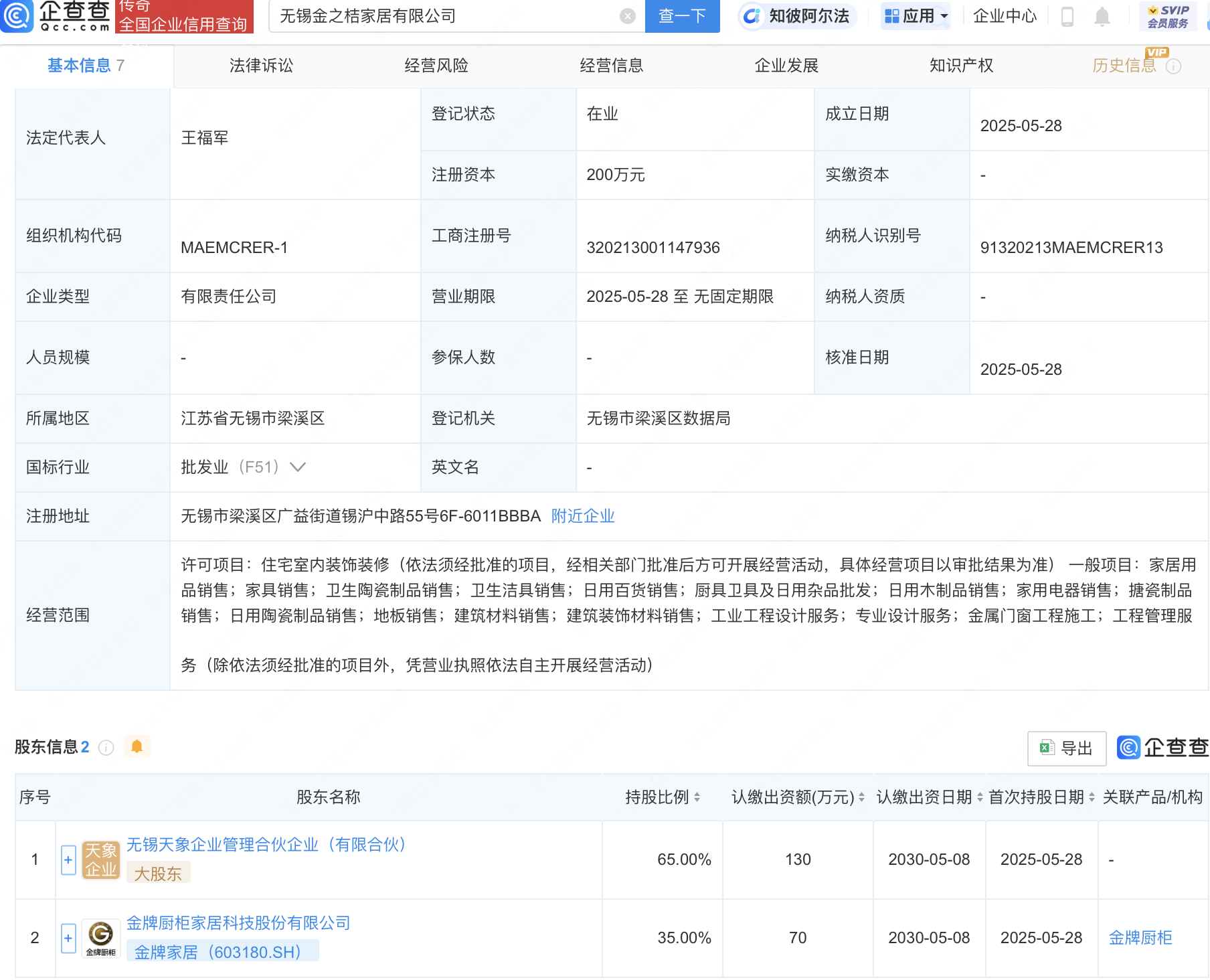This screenshot has height=980, width=1210.
Task: Open the 知彼阿尔法 AI assistant
Action: click(797, 16)
